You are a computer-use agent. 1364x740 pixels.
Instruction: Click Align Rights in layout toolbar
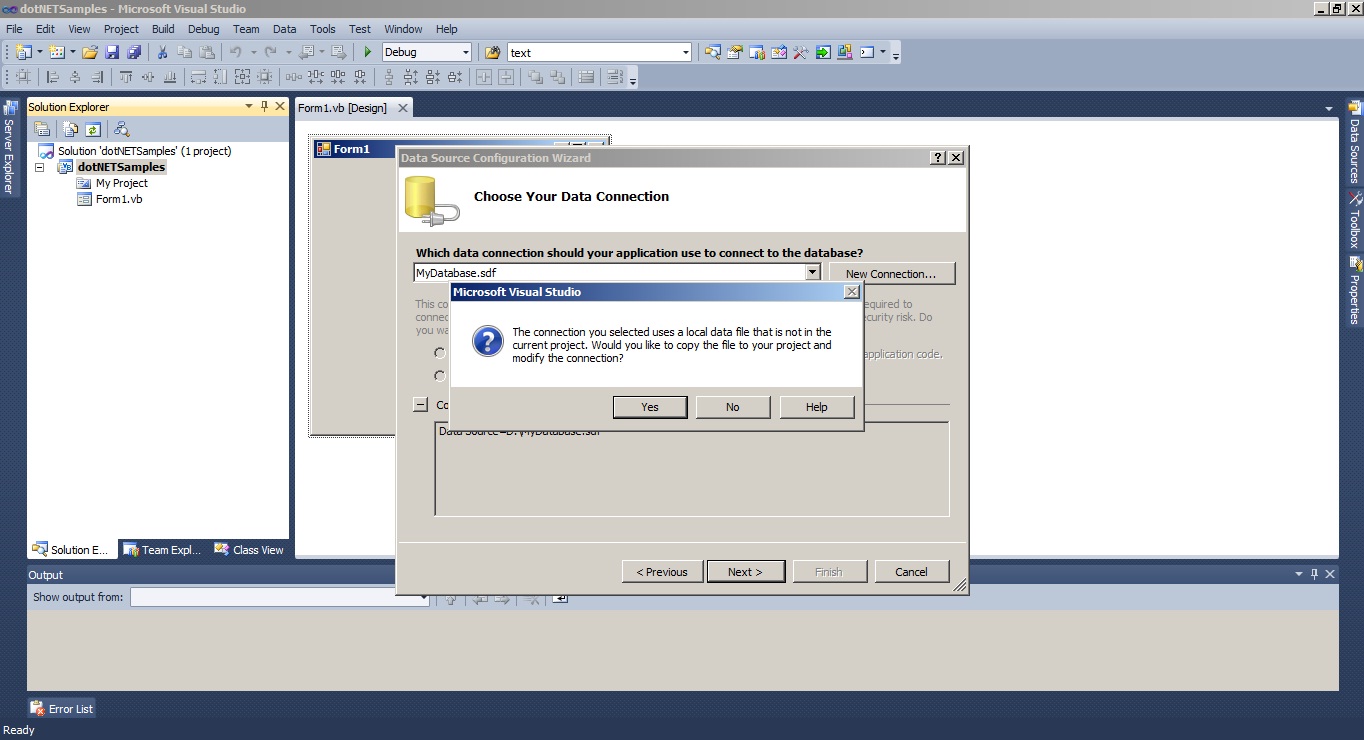(97, 76)
